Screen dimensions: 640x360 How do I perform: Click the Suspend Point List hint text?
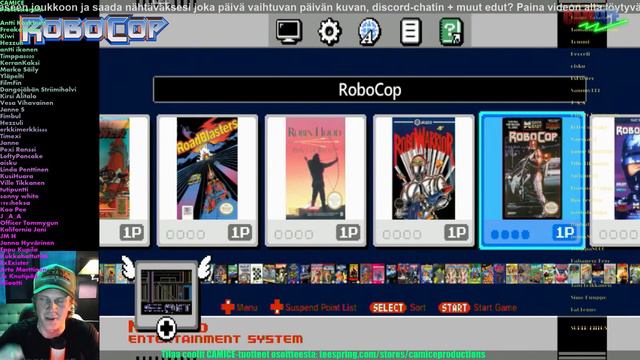321,308
